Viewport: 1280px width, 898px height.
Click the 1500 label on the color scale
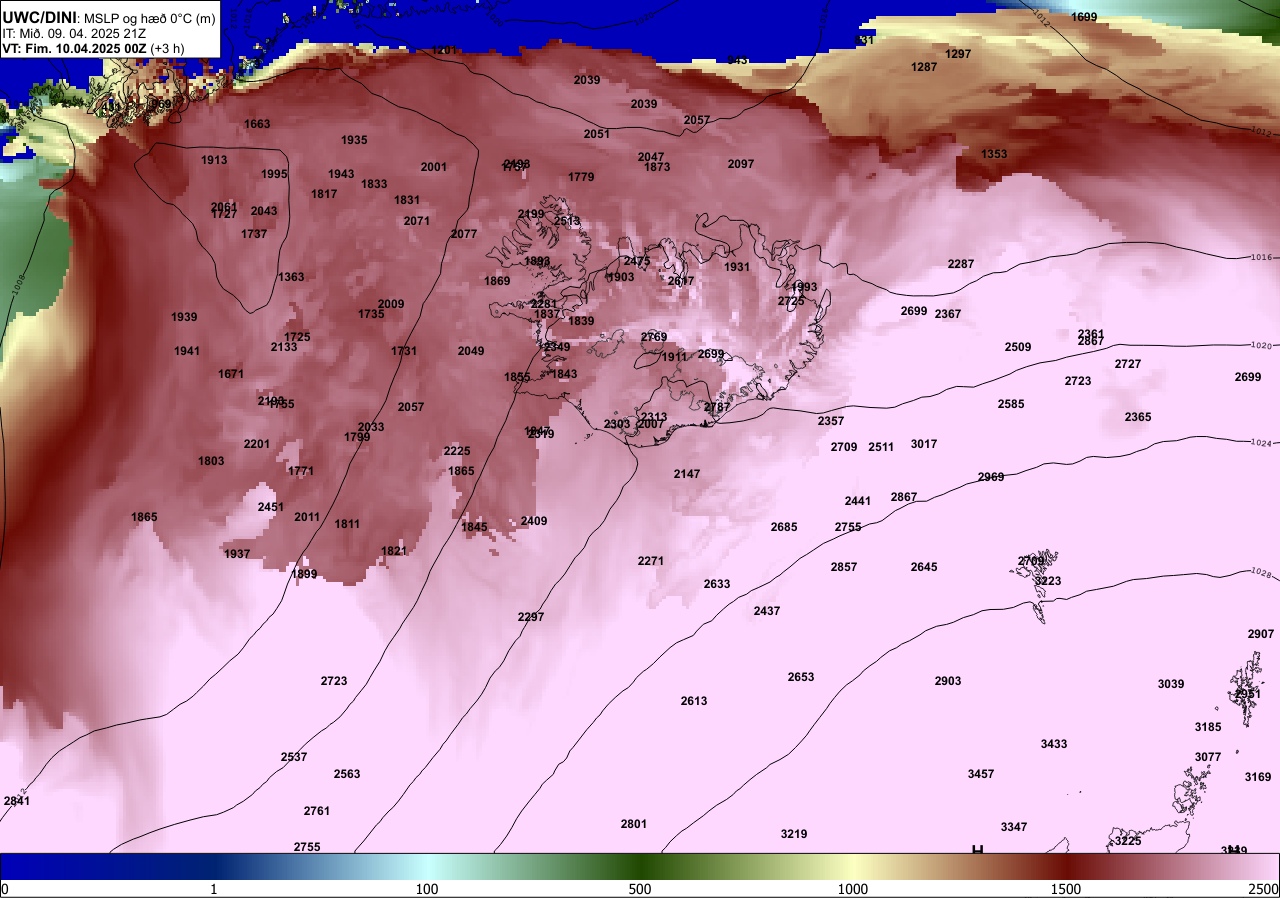(x=1066, y=889)
